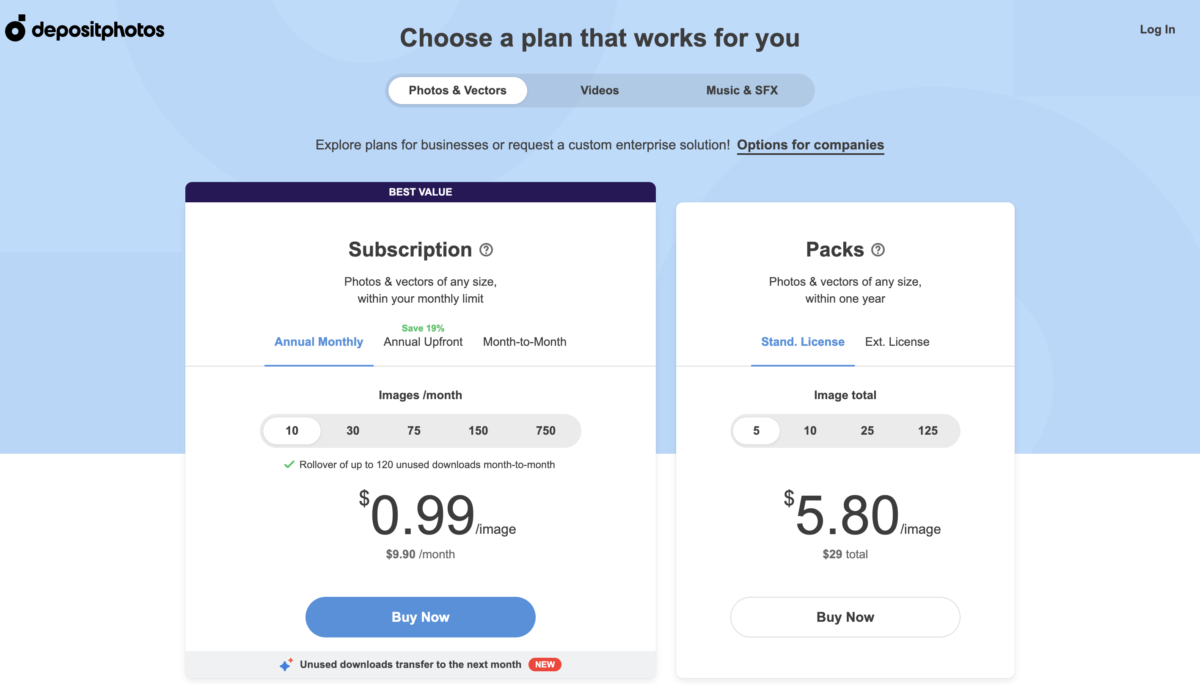Click the NEW badge on transfer notice
The image size is (1200, 684).
pyautogui.click(x=545, y=664)
